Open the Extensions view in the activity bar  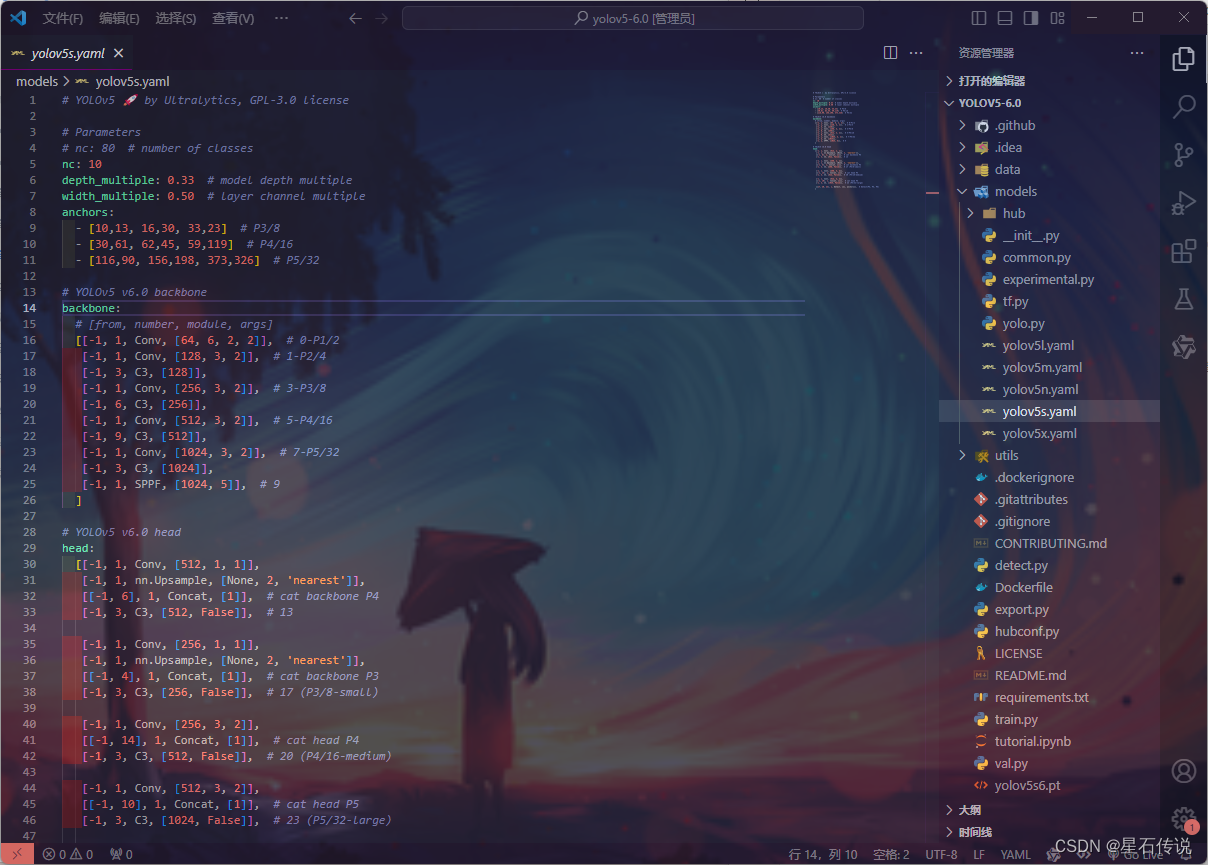coord(1184,250)
